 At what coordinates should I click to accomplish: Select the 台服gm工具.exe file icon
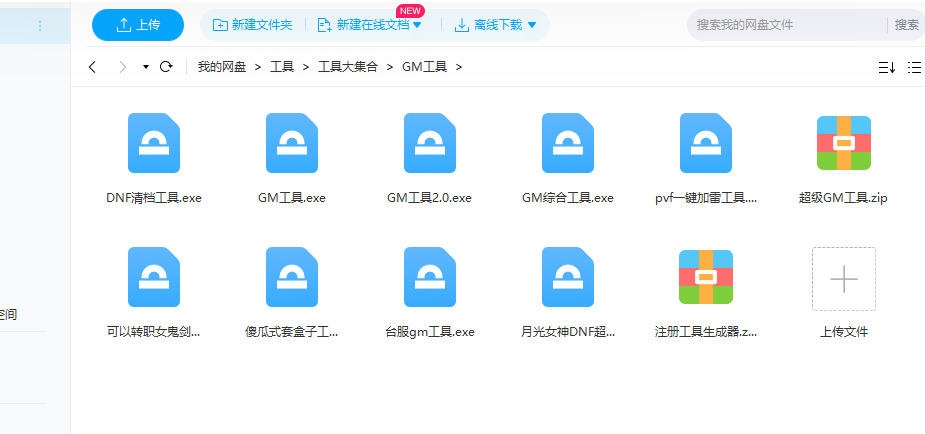coord(430,277)
